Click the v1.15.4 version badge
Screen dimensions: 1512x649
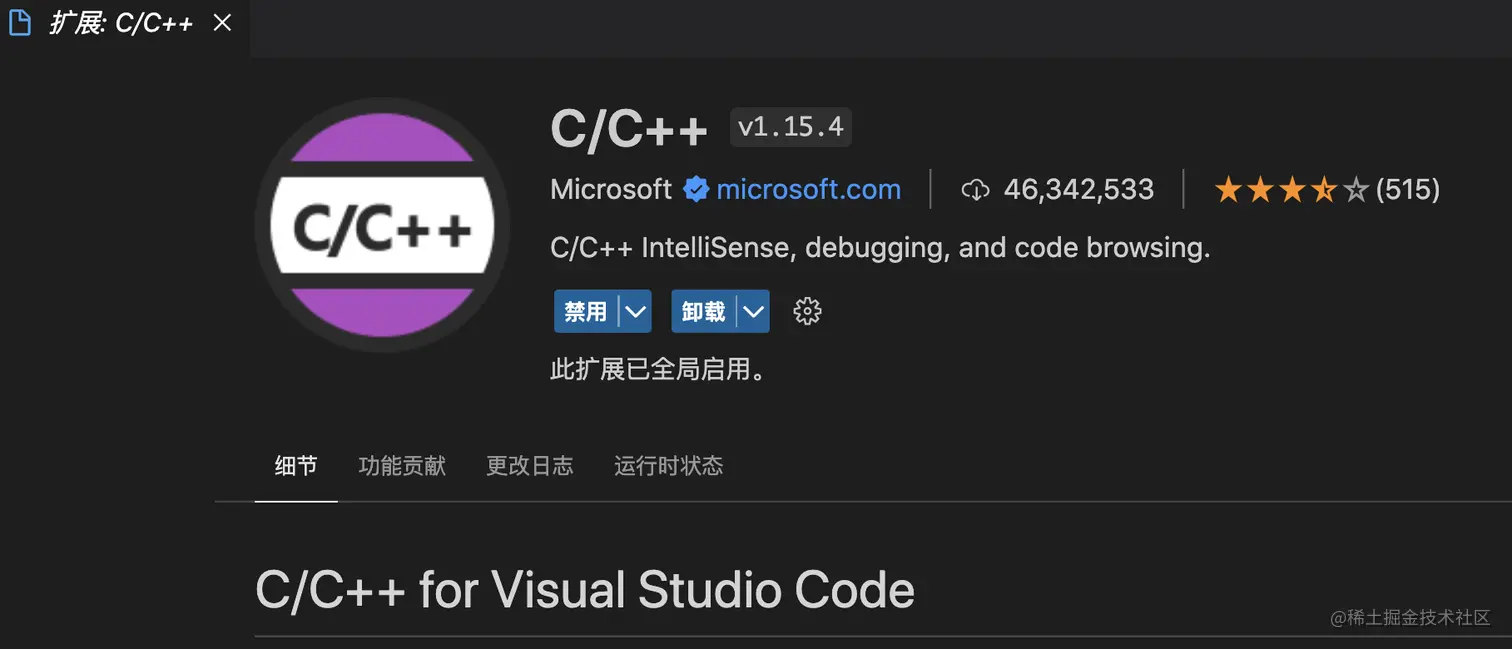[x=790, y=127]
